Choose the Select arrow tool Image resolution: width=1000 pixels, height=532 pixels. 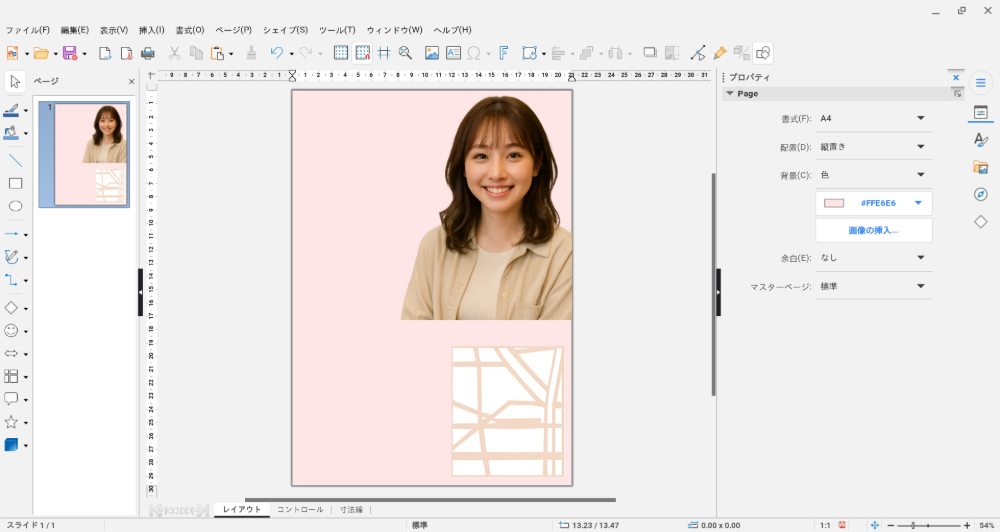[x=15, y=82]
